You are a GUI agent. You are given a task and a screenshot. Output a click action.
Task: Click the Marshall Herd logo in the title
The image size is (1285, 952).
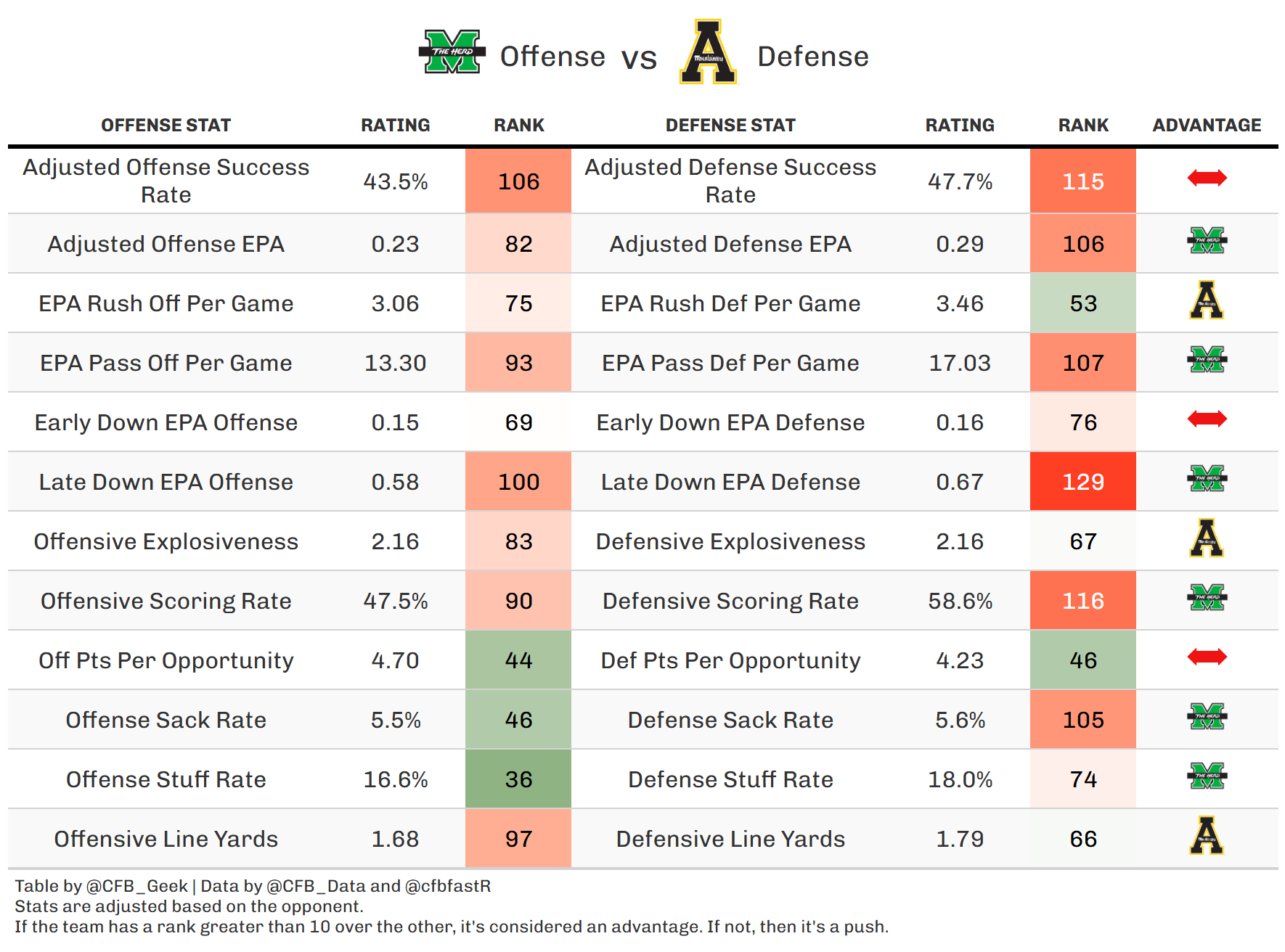coord(452,52)
